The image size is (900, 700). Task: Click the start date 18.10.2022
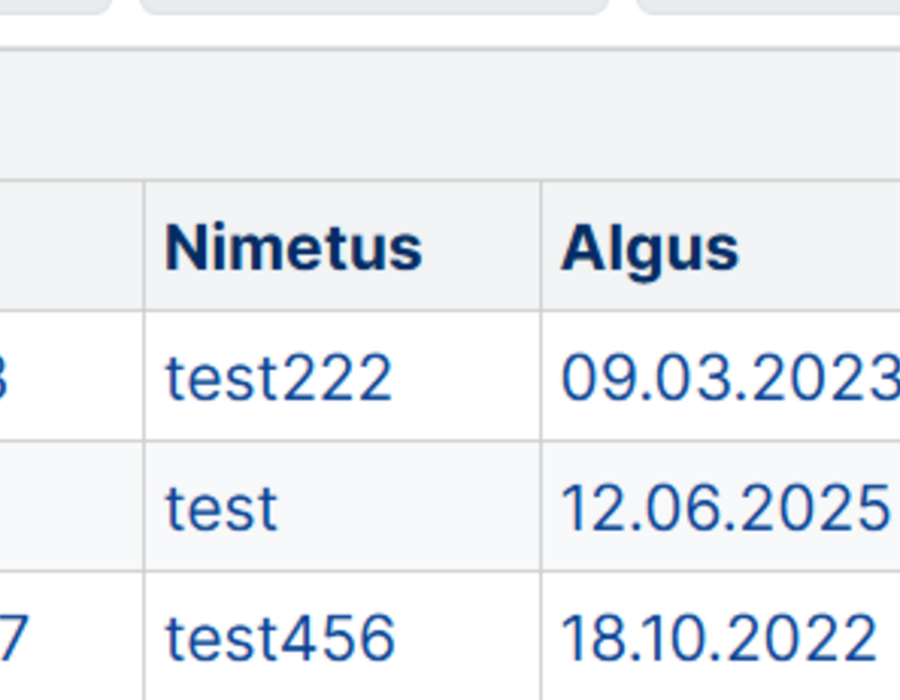pyautogui.click(x=719, y=638)
